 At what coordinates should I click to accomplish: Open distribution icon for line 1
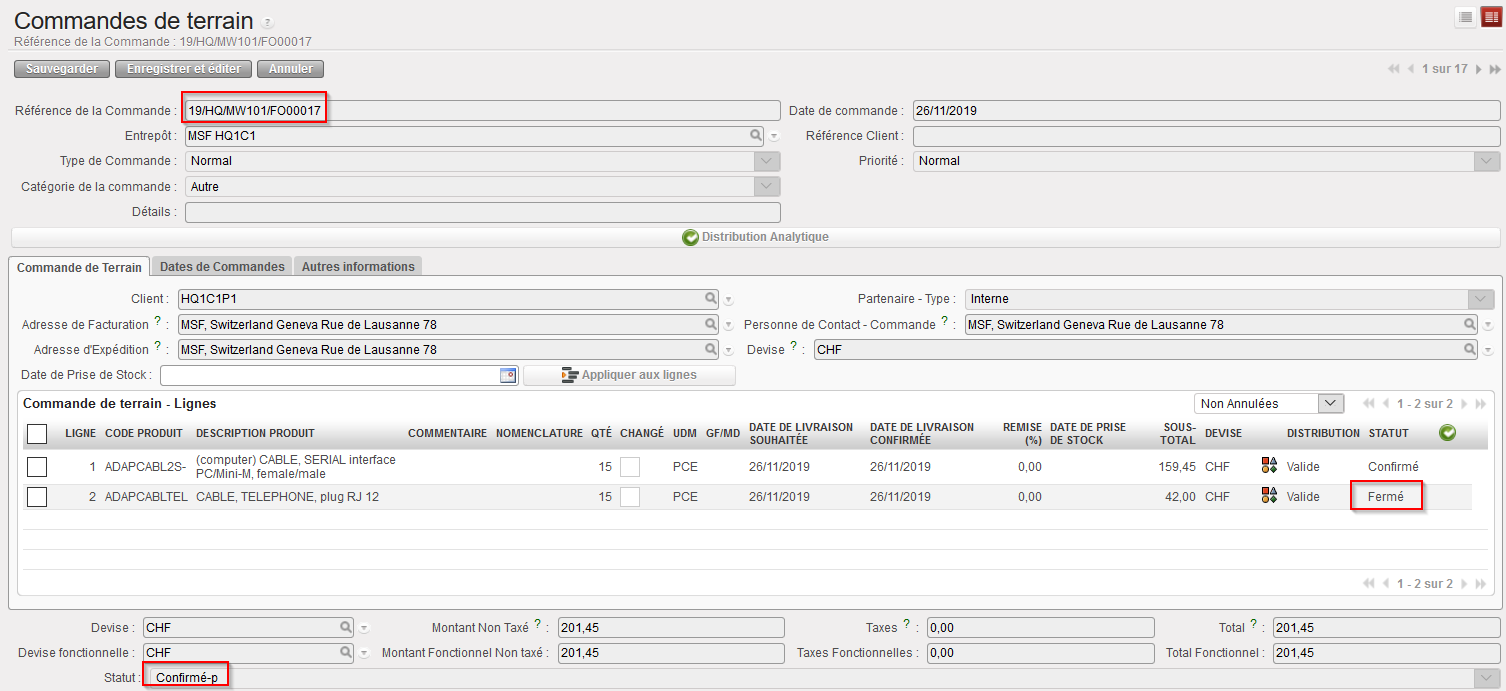pos(1269,466)
